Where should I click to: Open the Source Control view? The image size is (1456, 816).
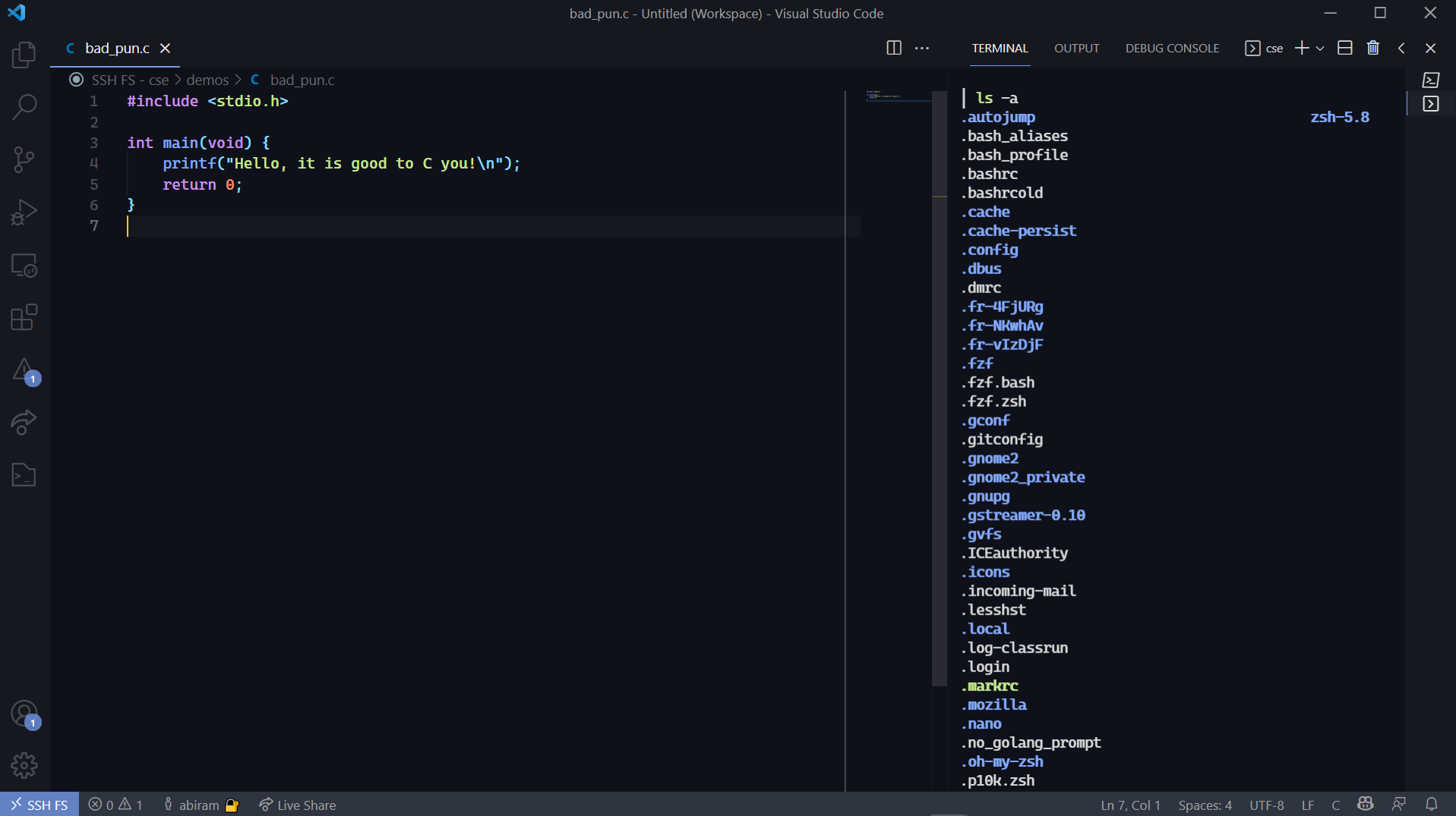[x=24, y=159]
